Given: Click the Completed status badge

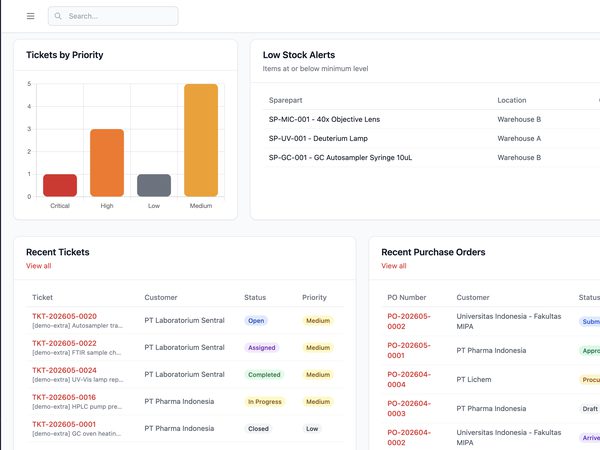Looking at the screenshot, I should pos(264,375).
